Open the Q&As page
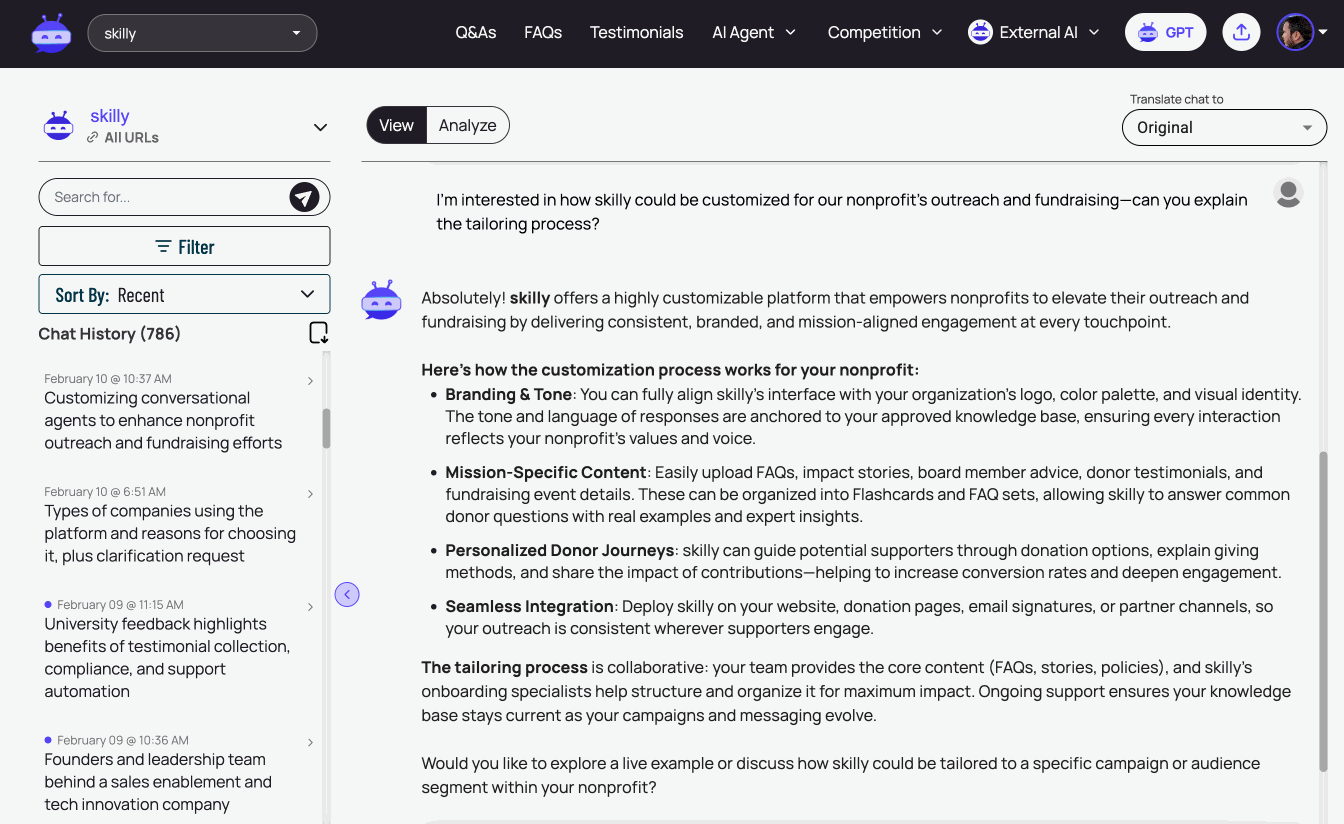The image size is (1344, 824). point(476,32)
